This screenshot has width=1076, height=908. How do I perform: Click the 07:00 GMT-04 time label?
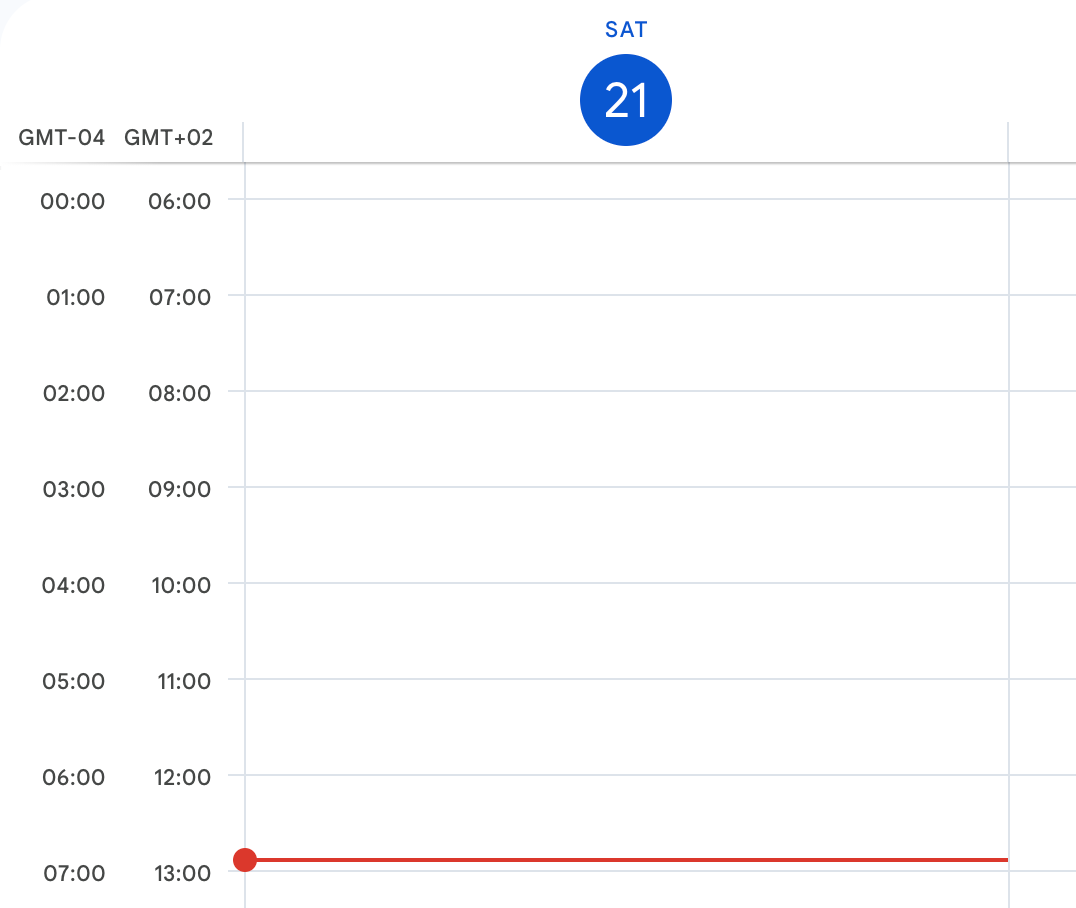pyautogui.click(x=74, y=873)
